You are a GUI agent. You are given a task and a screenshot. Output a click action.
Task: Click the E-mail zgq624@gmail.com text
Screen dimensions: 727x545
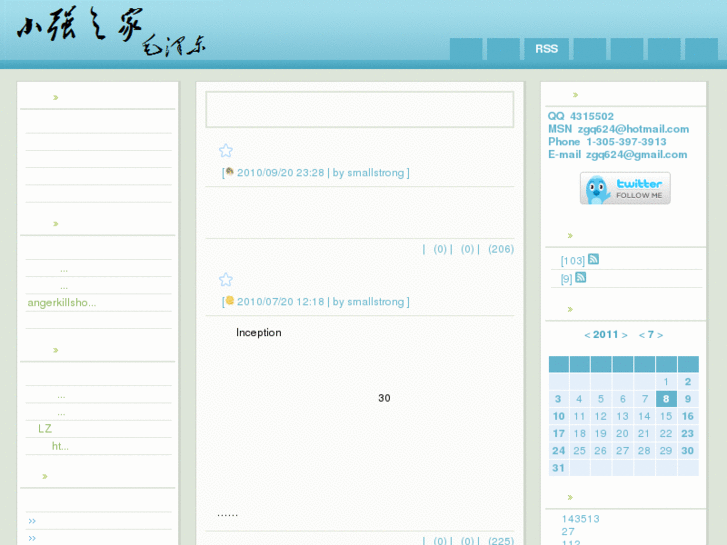point(618,154)
